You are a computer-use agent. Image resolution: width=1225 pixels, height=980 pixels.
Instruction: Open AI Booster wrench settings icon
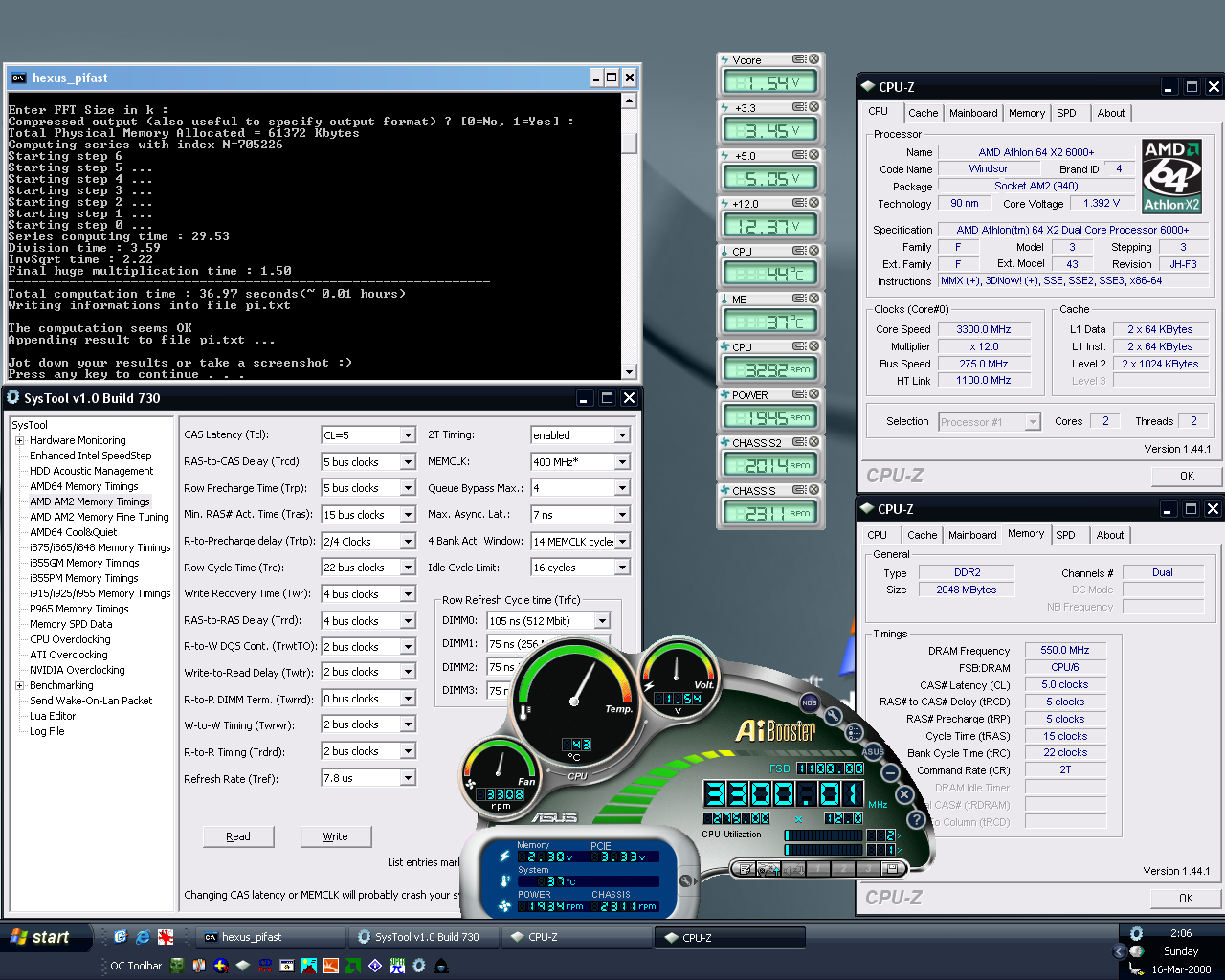click(x=834, y=716)
